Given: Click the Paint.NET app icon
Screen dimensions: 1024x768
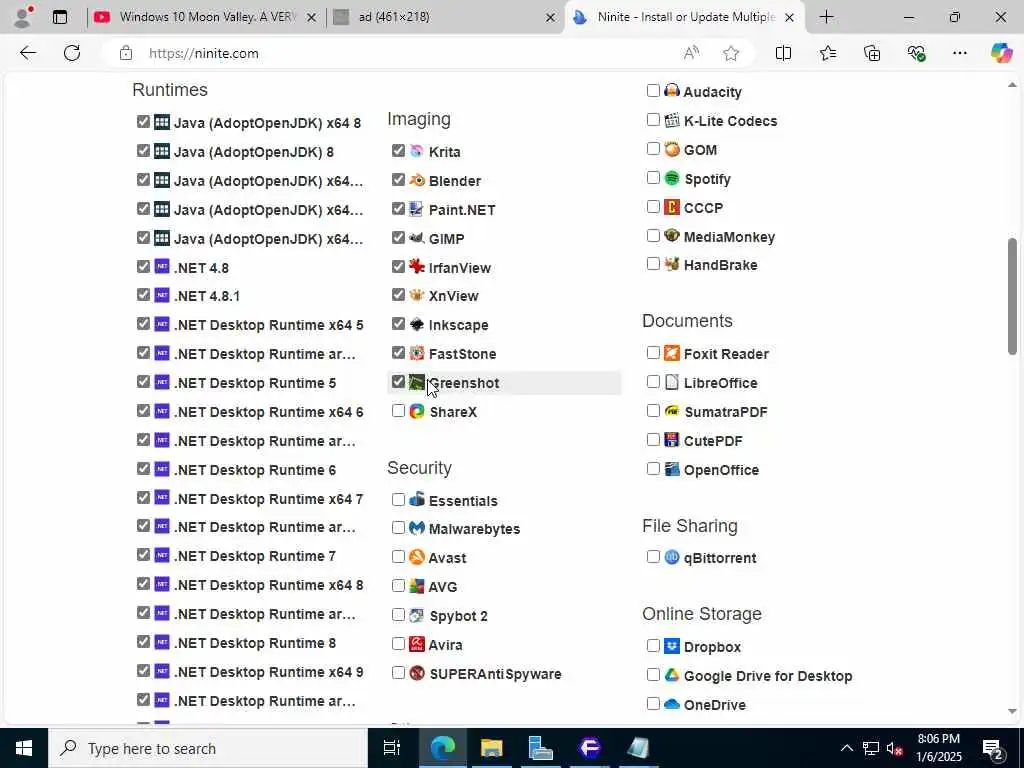Looking at the screenshot, I should pos(417,209).
